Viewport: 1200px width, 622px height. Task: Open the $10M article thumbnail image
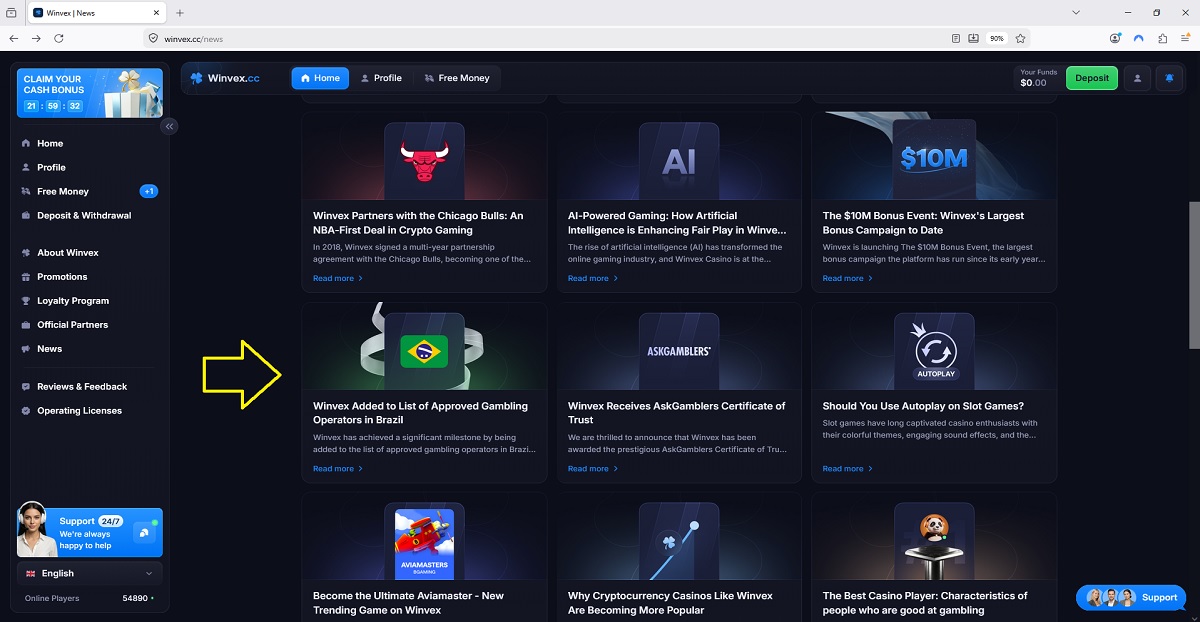click(x=934, y=158)
